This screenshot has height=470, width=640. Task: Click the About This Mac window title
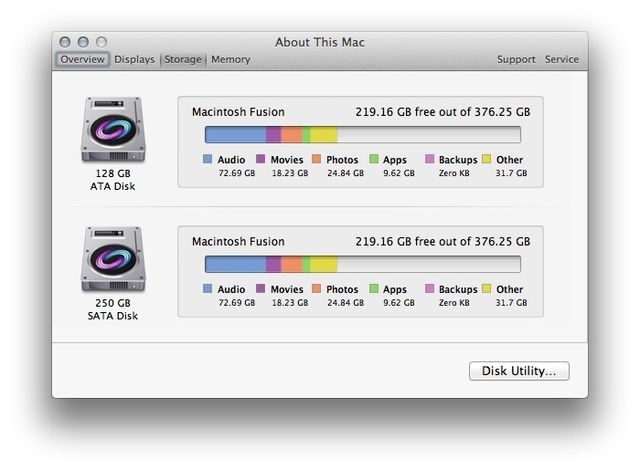(x=320, y=42)
